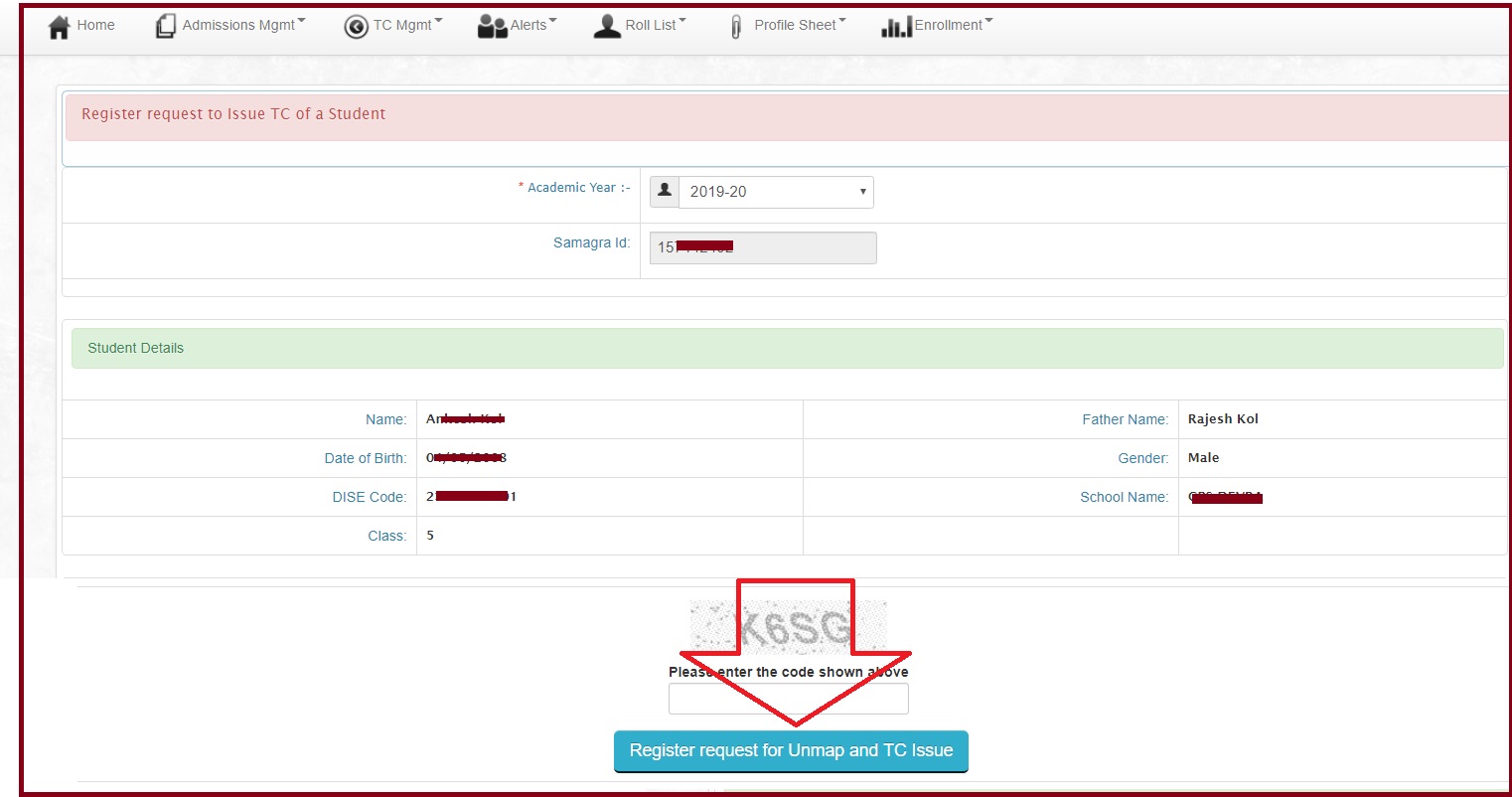Screen dimensions: 1512x797
Task: Click the K6SG captcha image
Action: (788, 626)
